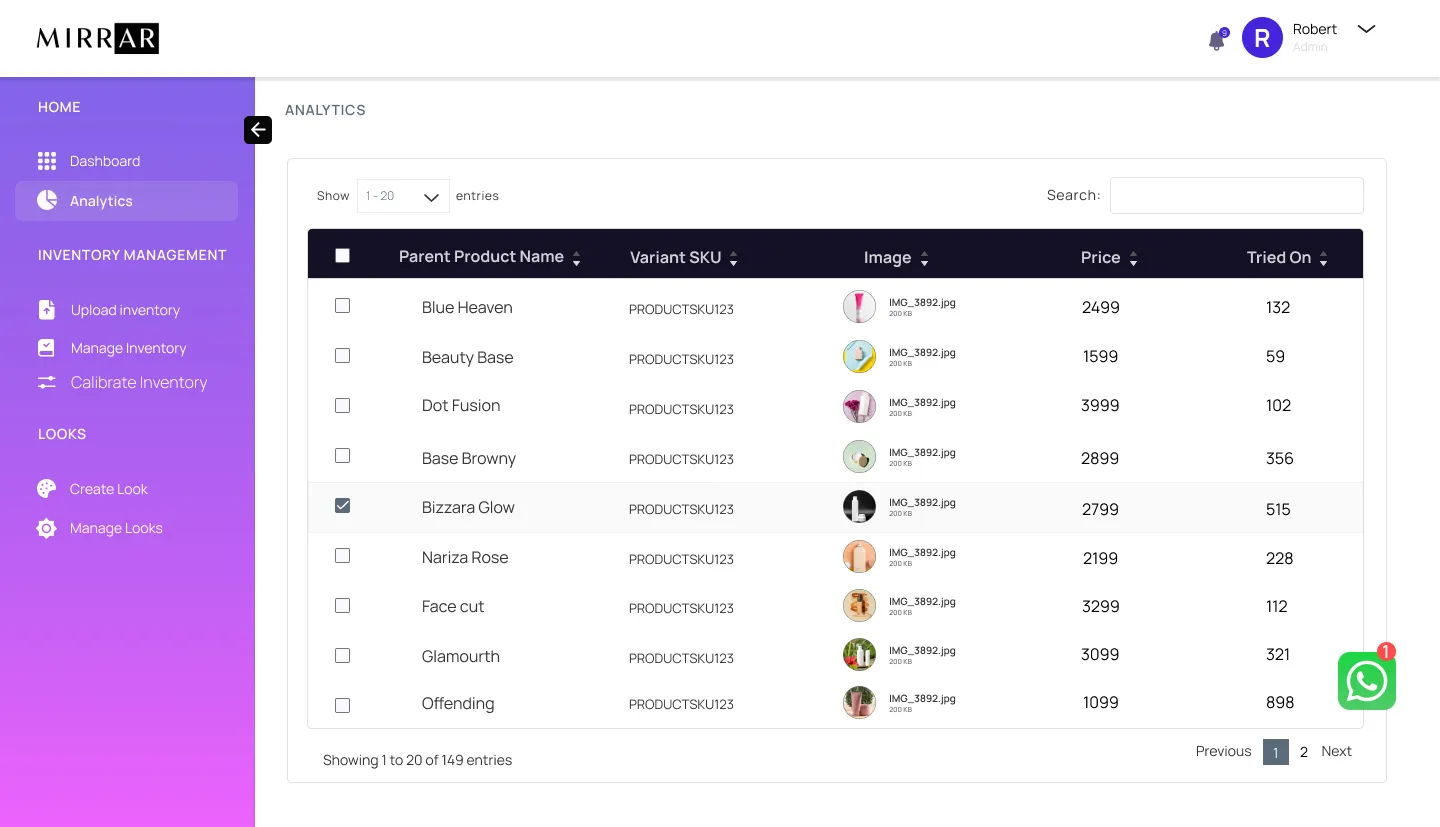The width and height of the screenshot is (1440, 827).
Task: Open Manage Inventory in the sidebar
Action: pos(128,348)
